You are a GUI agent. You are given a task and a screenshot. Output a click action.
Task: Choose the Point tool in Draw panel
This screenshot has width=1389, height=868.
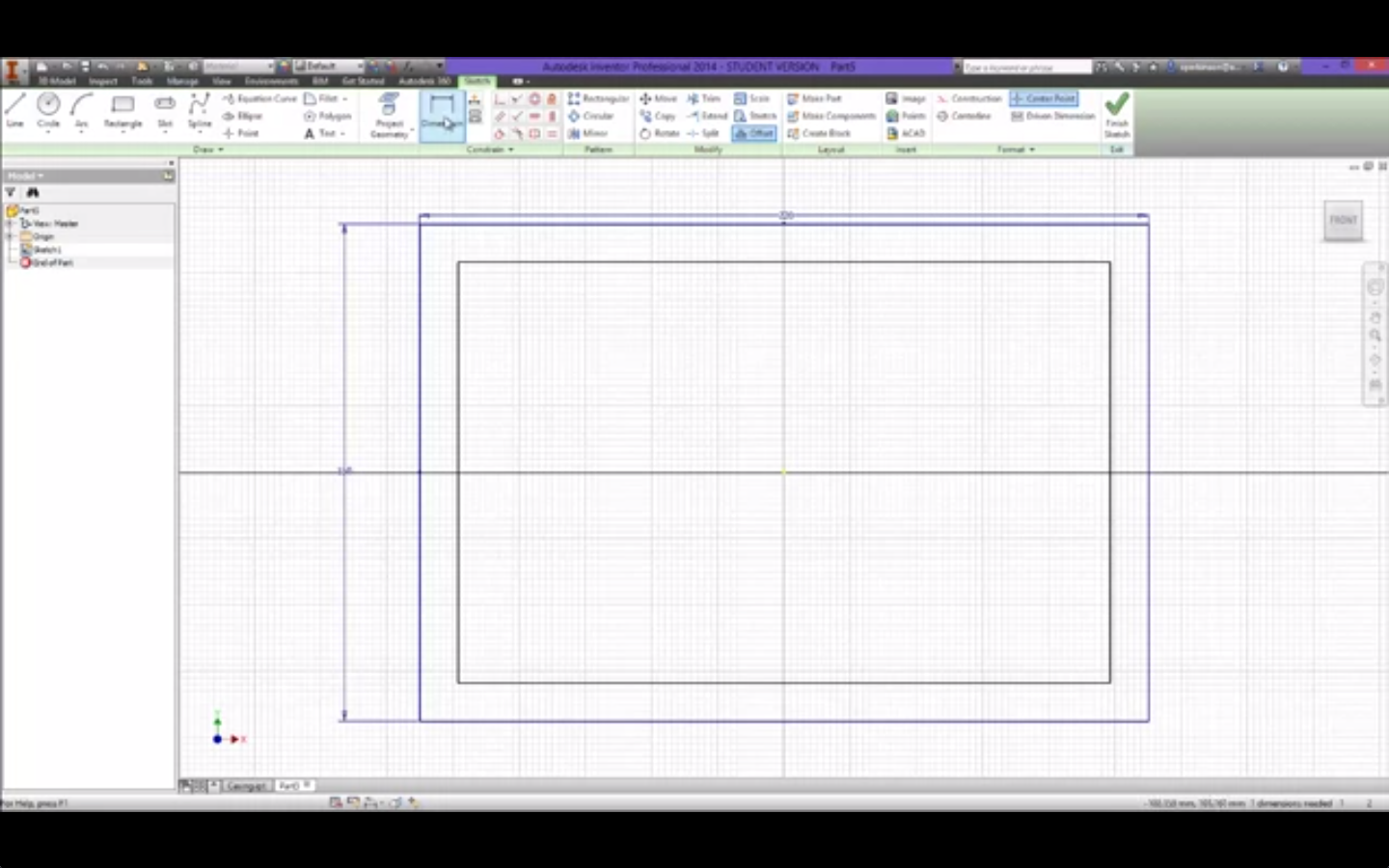241,133
